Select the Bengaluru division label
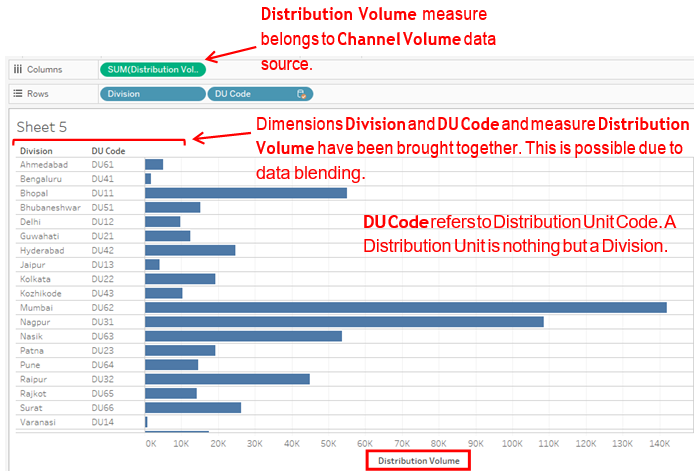Image resolution: width=699 pixels, height=476 pixels. (x=41, y=179)
